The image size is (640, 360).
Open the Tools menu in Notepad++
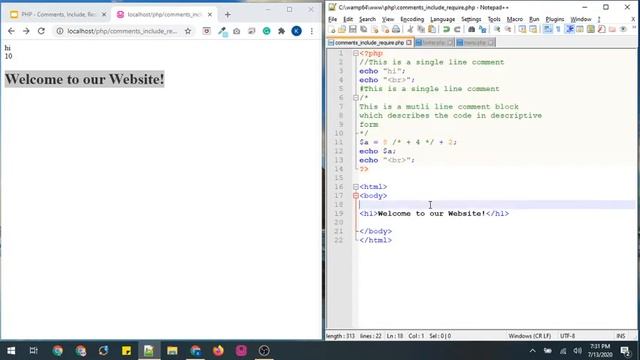pos(494,19)
